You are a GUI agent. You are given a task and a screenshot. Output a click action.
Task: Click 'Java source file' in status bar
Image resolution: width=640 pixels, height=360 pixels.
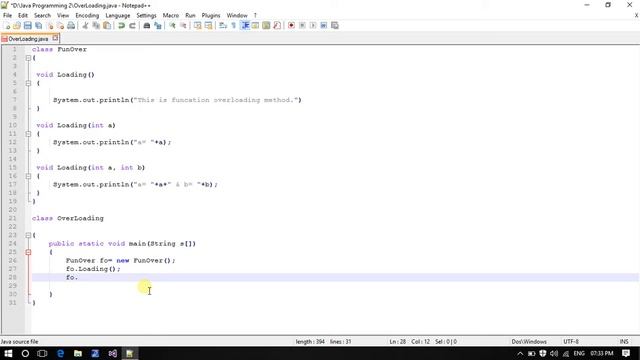(20, 341)
